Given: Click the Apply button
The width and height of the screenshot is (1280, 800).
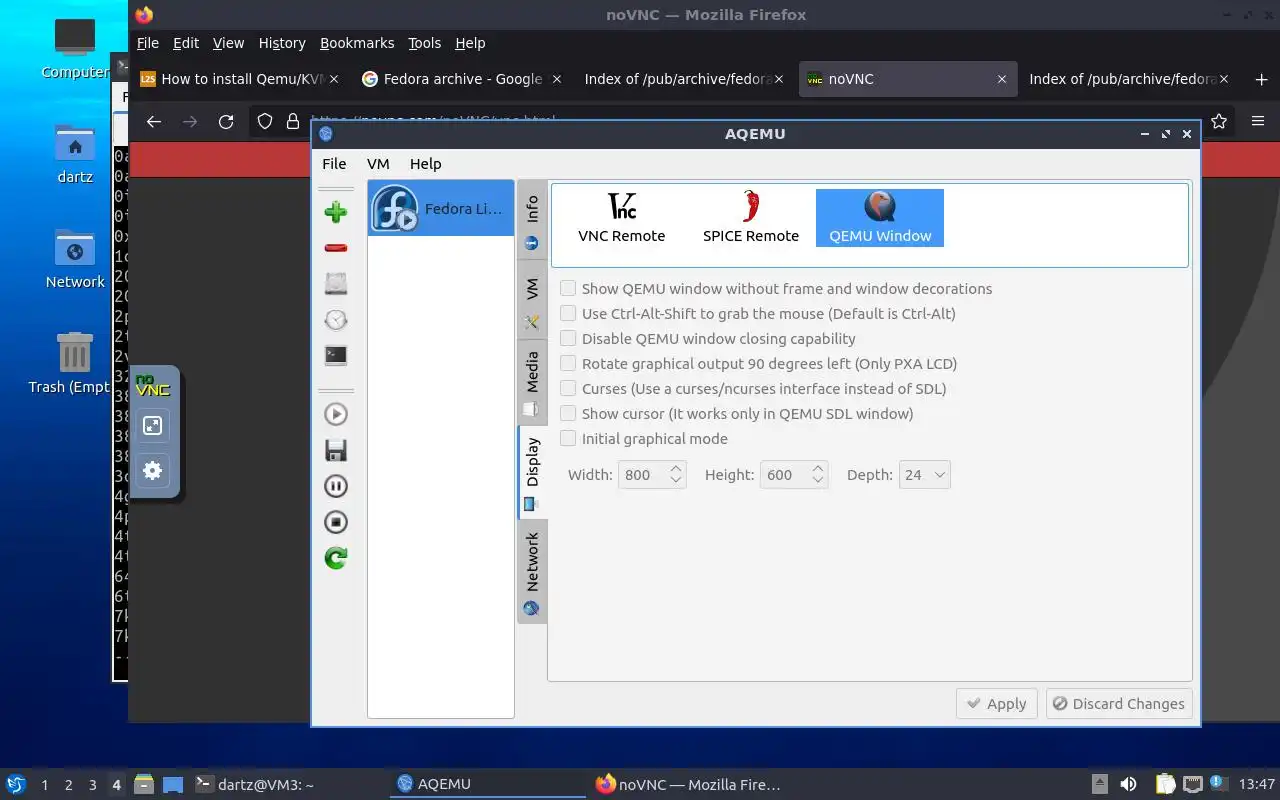Looking at the screenshot, I should 997,704.
